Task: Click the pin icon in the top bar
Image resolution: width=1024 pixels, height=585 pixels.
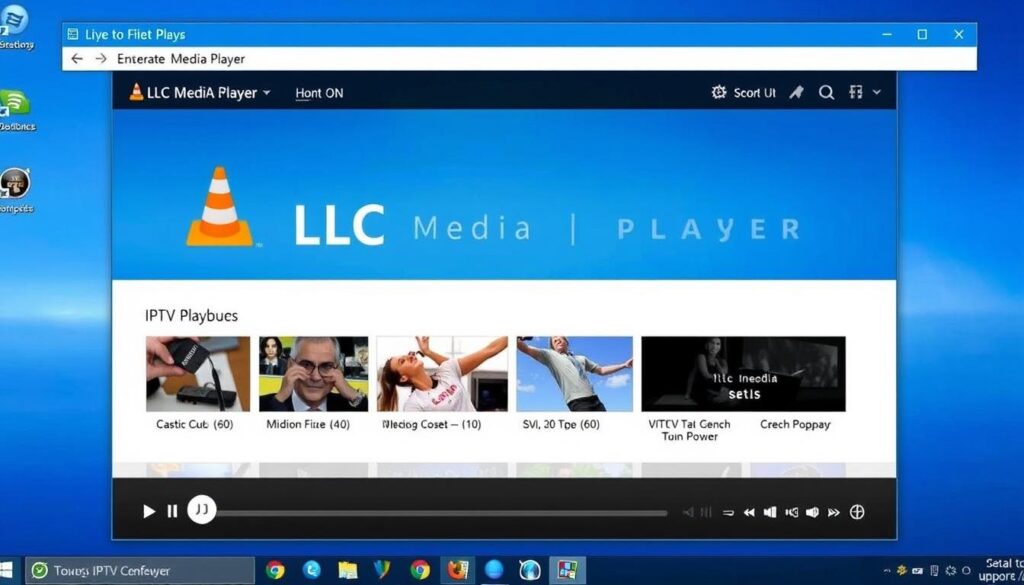Action: click(797, 92)
